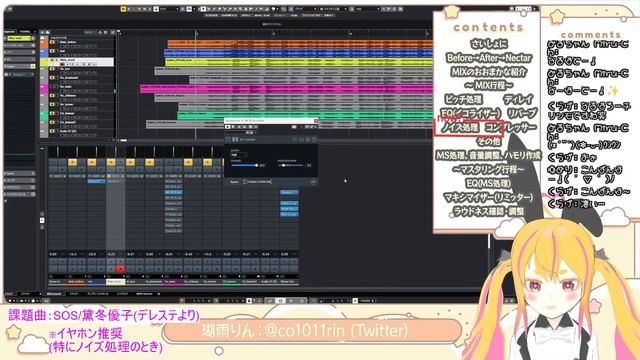The width and height of the screenshot is (640, 360).
Task: Click the timeline ruler above the arrangement
Action: coord(276,33)
